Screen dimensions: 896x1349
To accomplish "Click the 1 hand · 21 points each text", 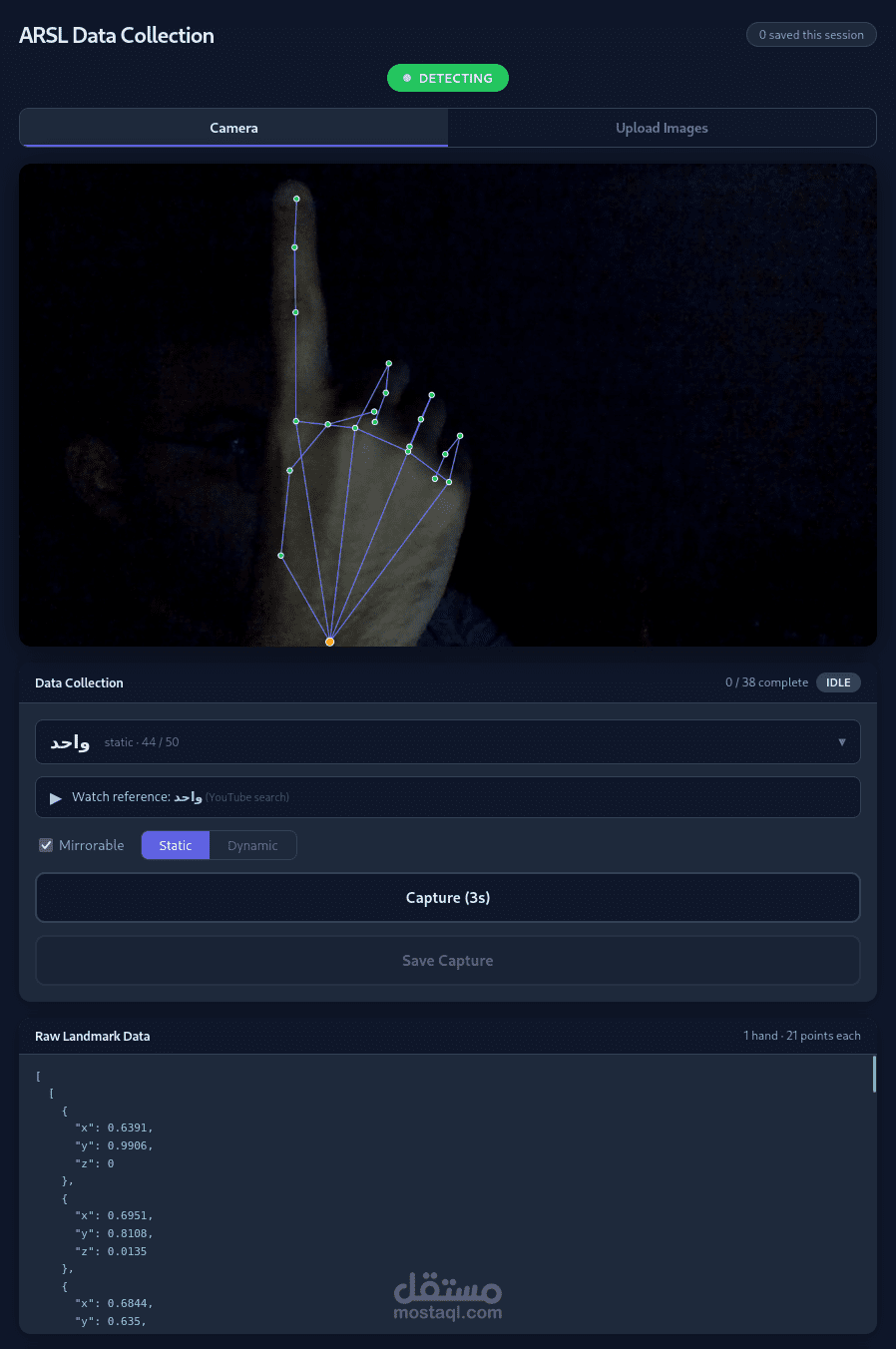I will pyautogui.click(x=802, y=1036).
